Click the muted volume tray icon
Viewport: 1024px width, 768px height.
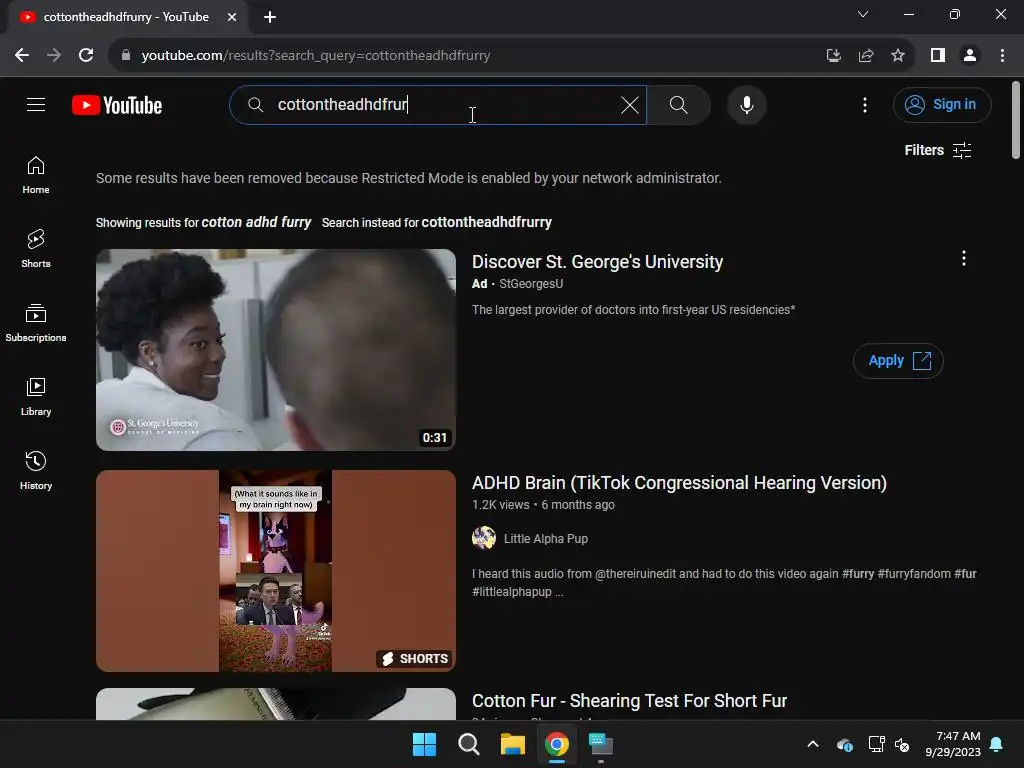coord(903,744)
